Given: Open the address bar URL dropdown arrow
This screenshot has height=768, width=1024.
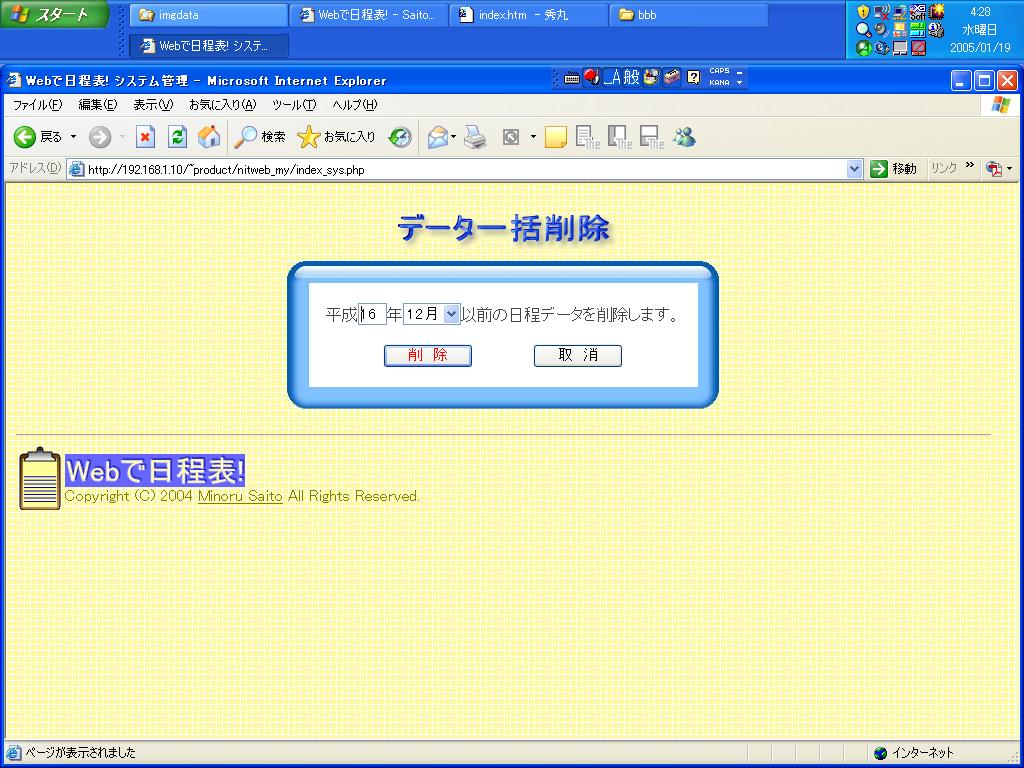Looking at the screenshot, I should coord(854,169).
